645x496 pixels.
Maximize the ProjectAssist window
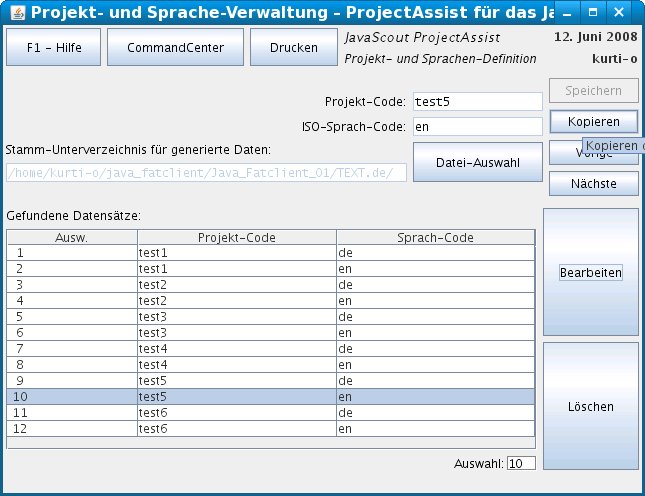[593, 13]
